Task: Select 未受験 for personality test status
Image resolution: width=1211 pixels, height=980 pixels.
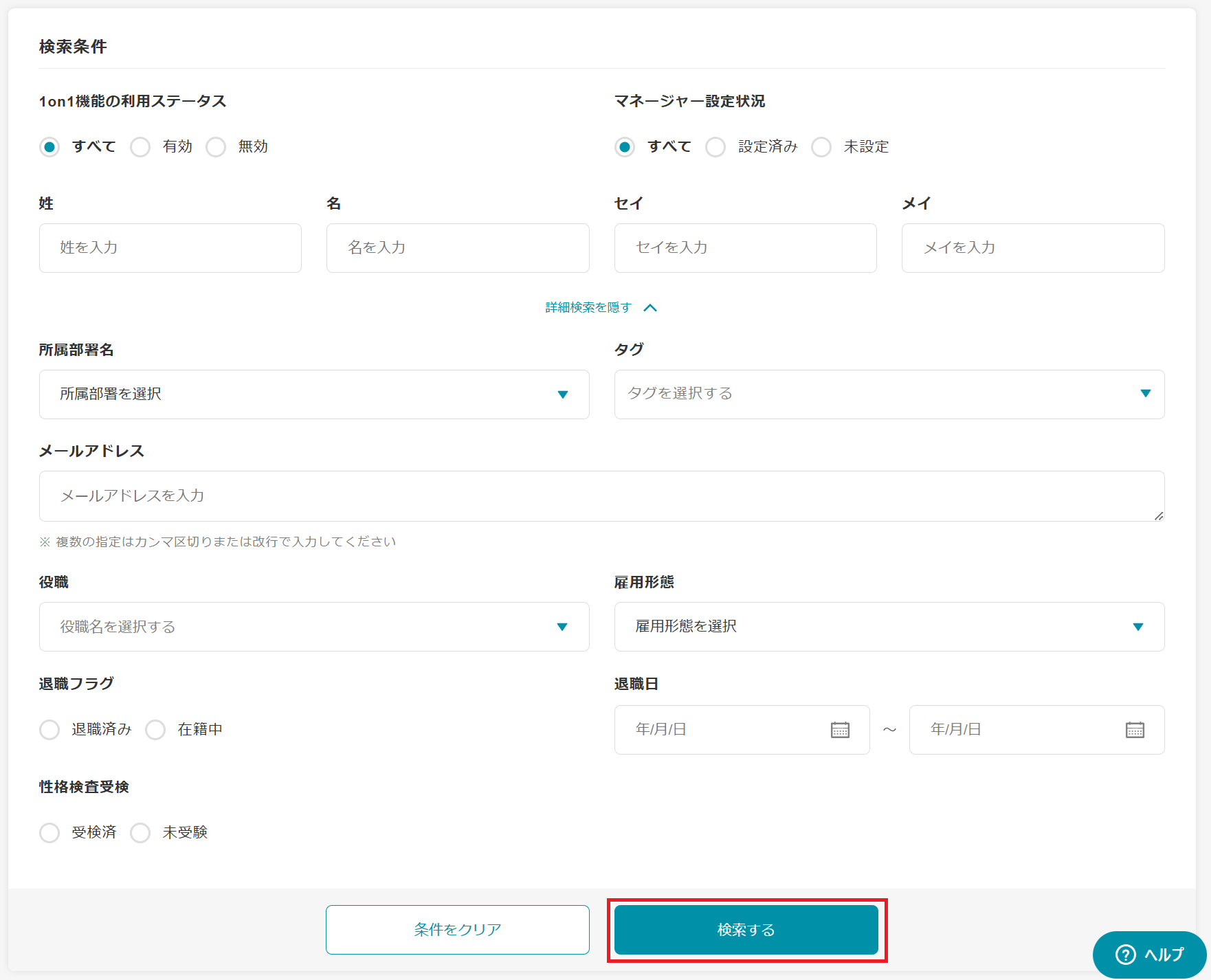Action: pos(140,832)
